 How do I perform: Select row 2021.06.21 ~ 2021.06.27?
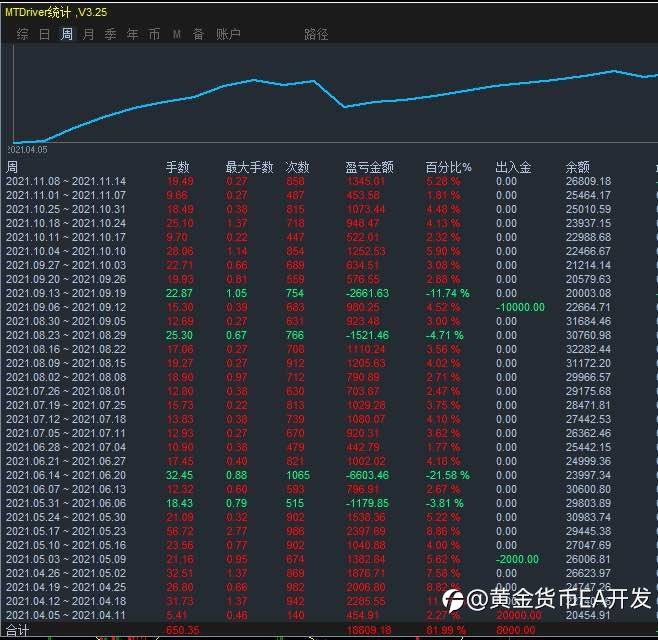tap(329, 461)
